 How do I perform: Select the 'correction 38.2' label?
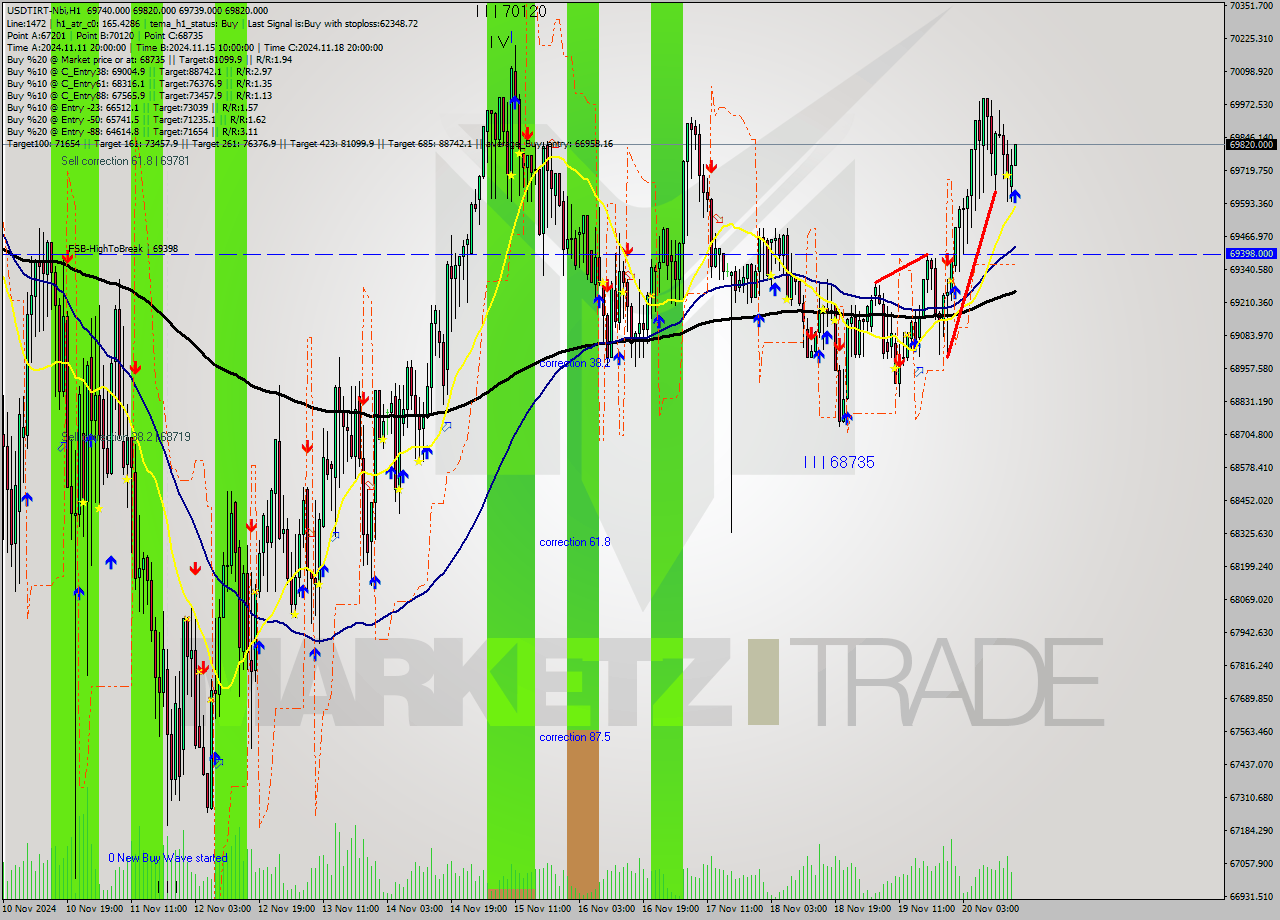(x=575, y=363)
